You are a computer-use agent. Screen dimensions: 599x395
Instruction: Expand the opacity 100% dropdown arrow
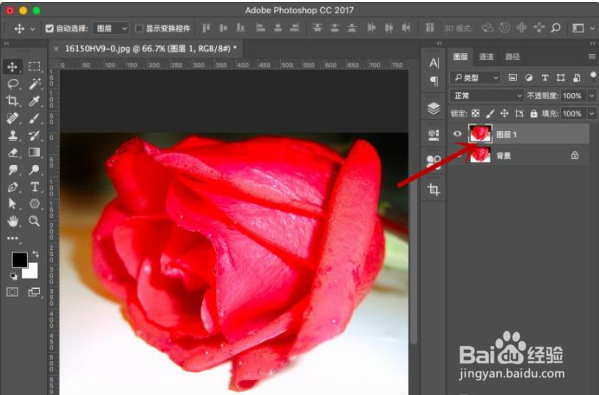click(x=592, y=96)
